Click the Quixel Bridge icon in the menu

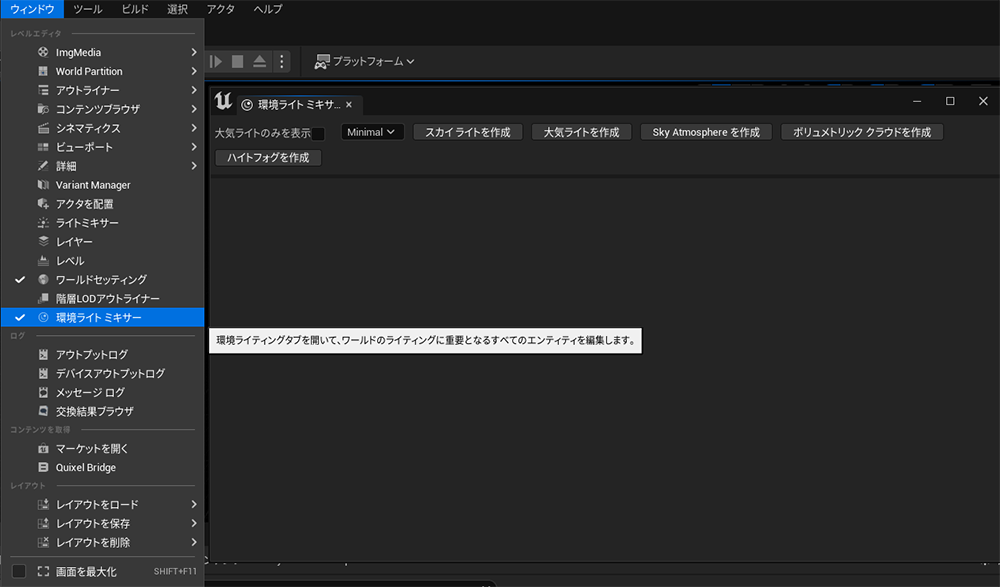tap(43, 467)
